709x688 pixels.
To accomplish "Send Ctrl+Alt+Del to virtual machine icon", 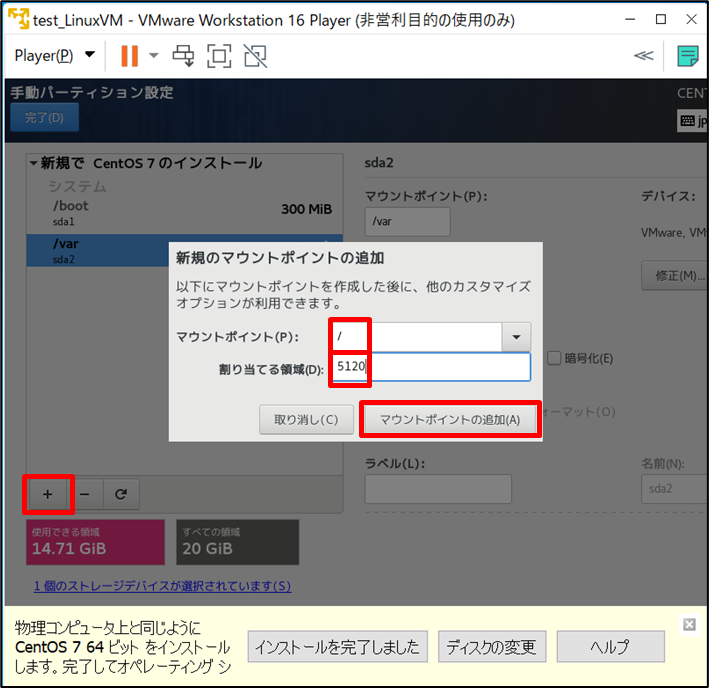I will pos(183,56).
